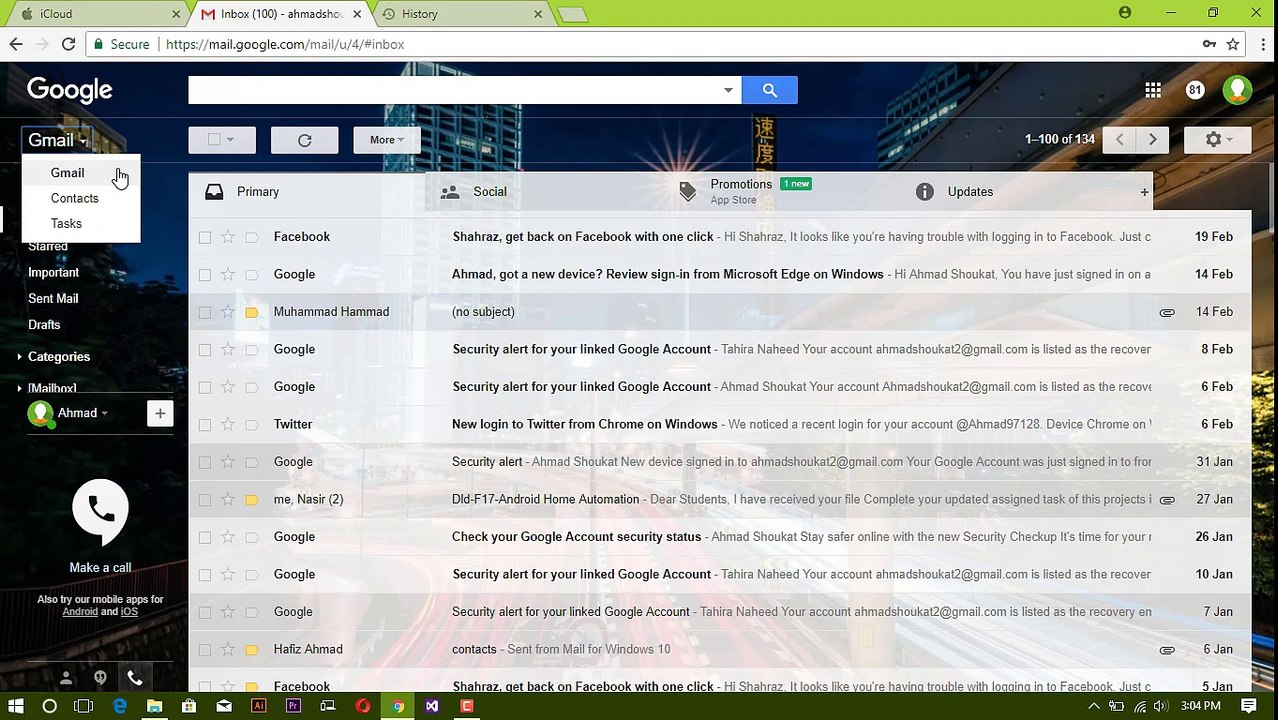Star the Facebook email from 19 Feb

point(228,237)
